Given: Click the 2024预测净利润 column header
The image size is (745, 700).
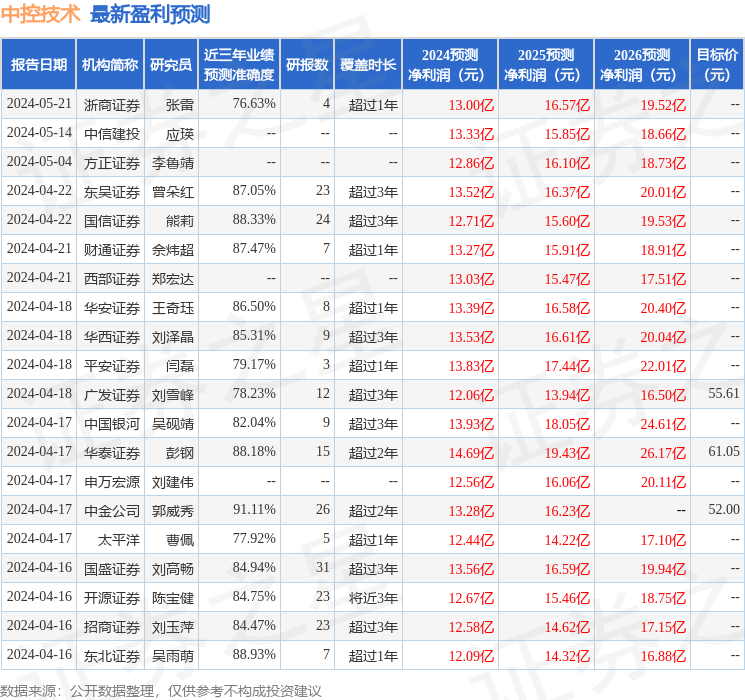Looking at the screenshot, I should point(450,65).
